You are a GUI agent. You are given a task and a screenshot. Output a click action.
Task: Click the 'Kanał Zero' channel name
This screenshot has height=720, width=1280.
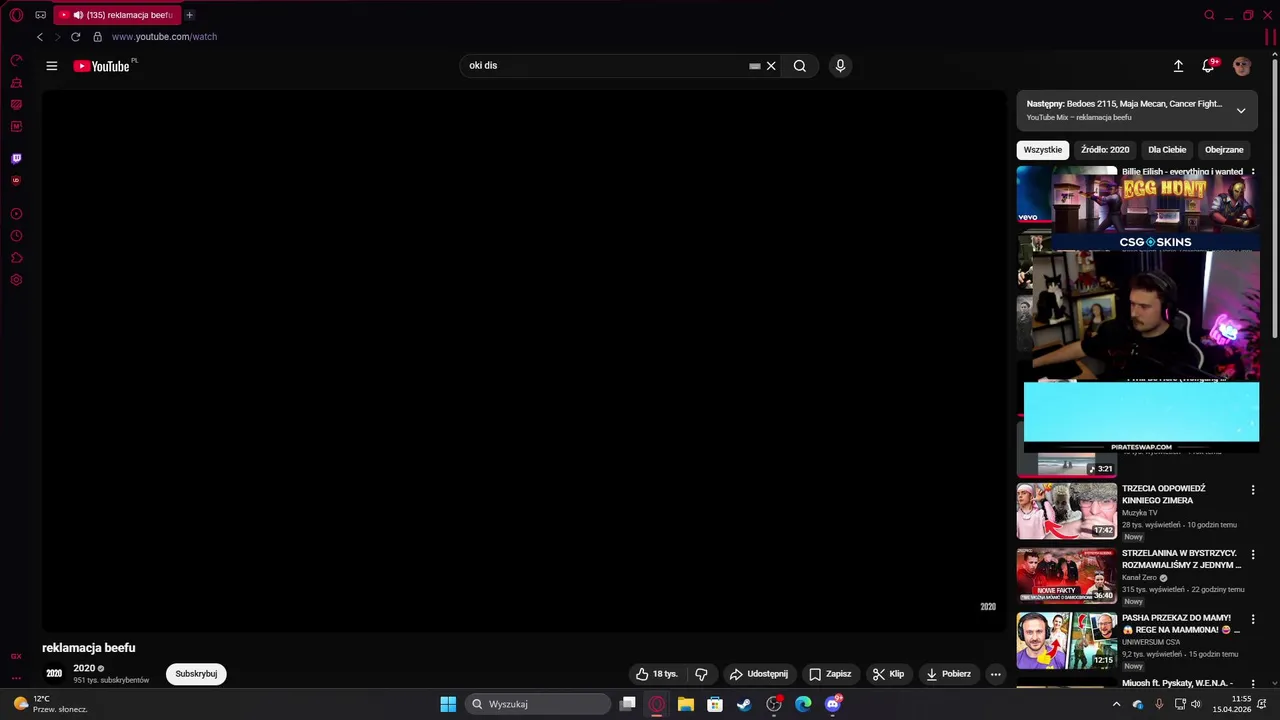pos(1139,578)
